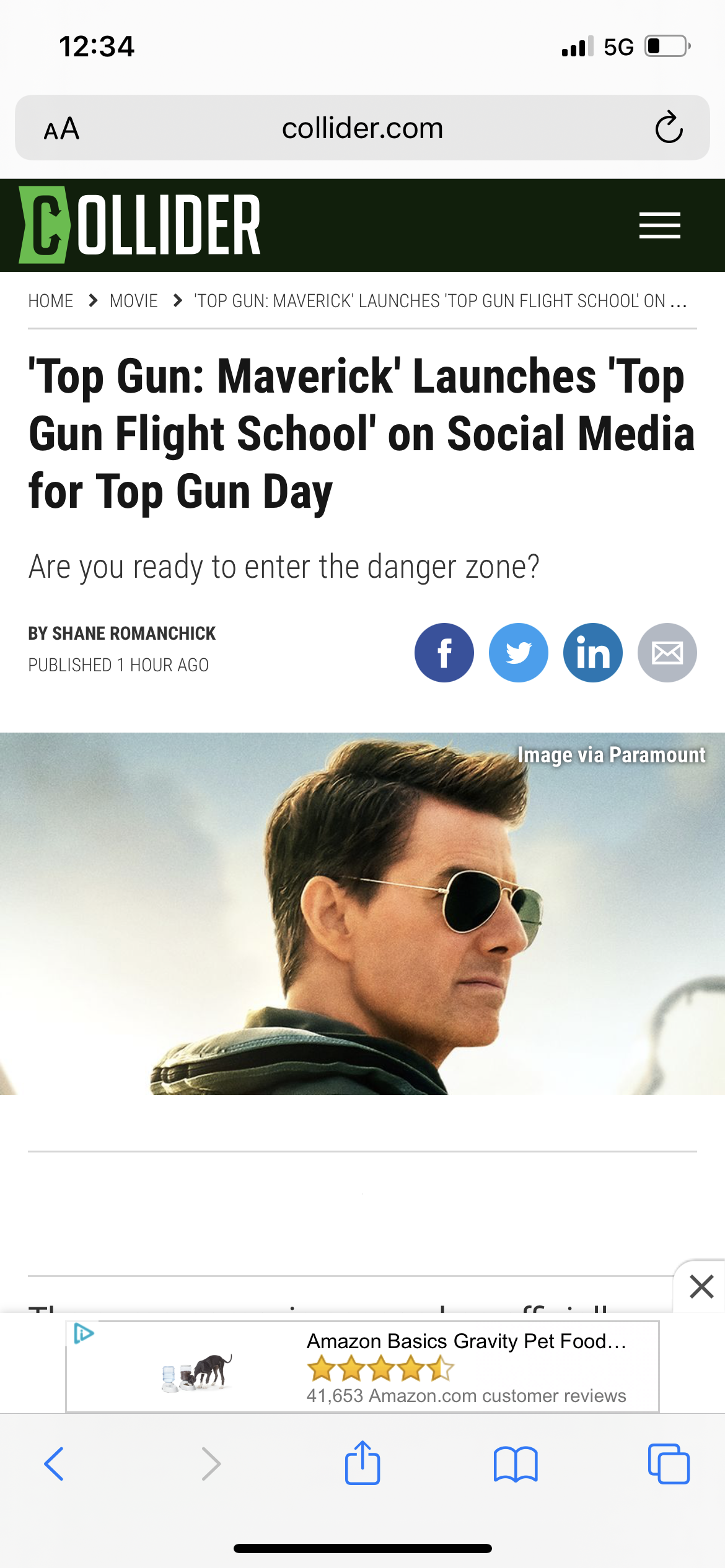Share article on Twitter
This screenshot has width=725, height=1568.
pyautogui.click(x=519, y=653)
